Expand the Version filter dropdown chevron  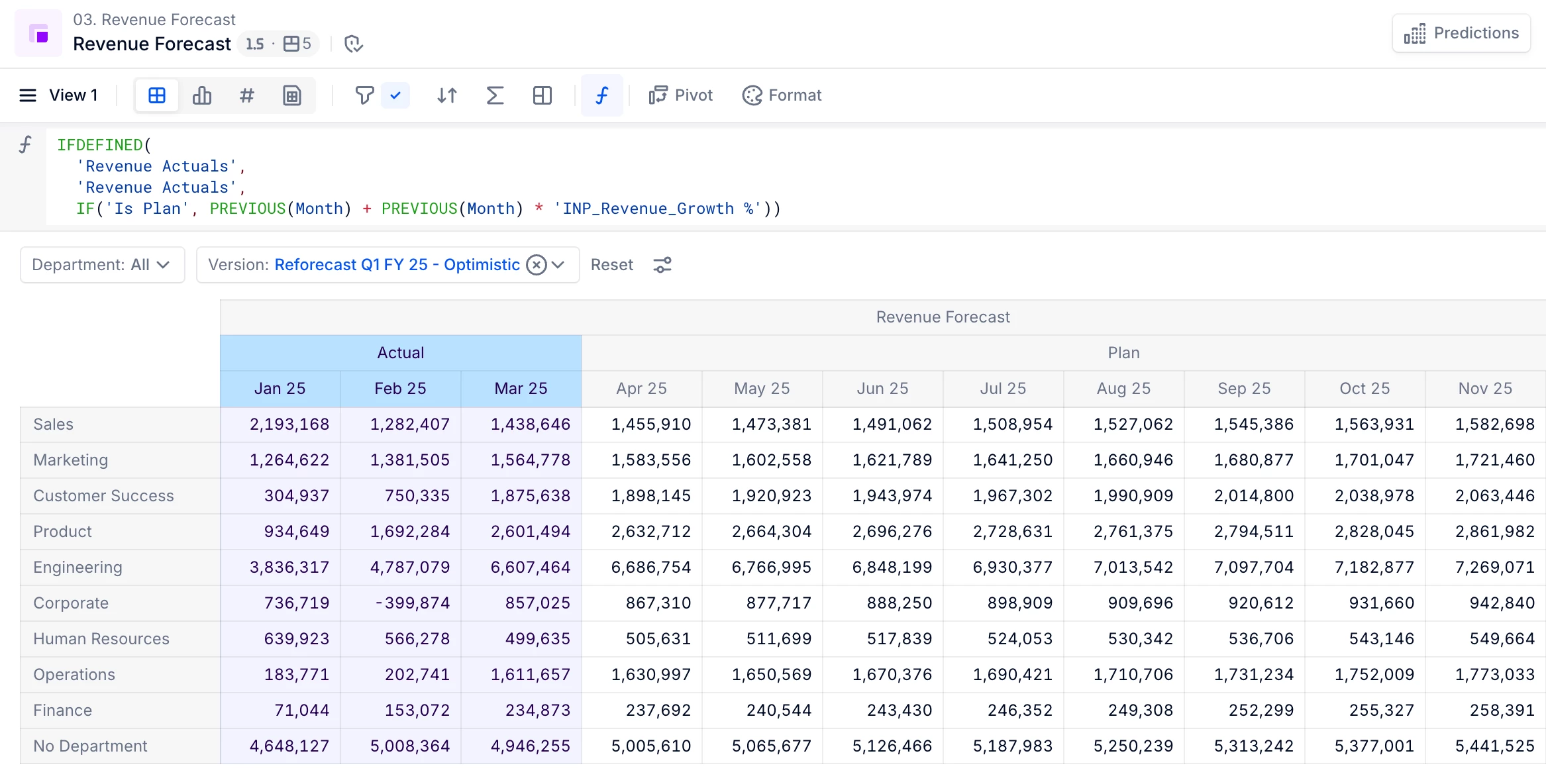tap(558, 265)
